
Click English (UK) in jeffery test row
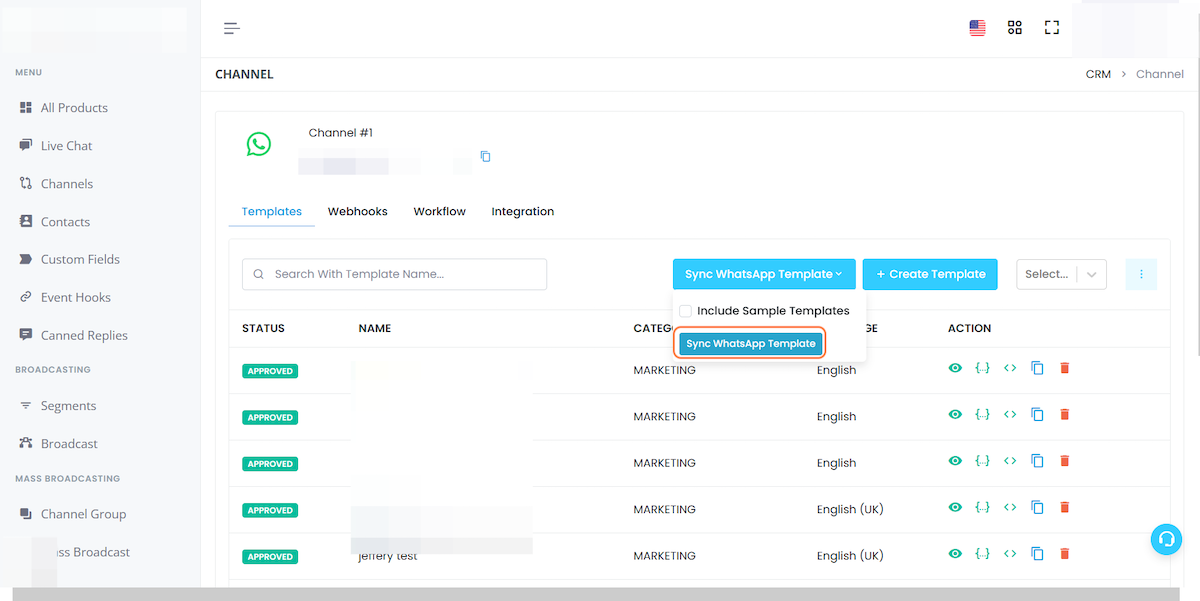tap(850, 556)
